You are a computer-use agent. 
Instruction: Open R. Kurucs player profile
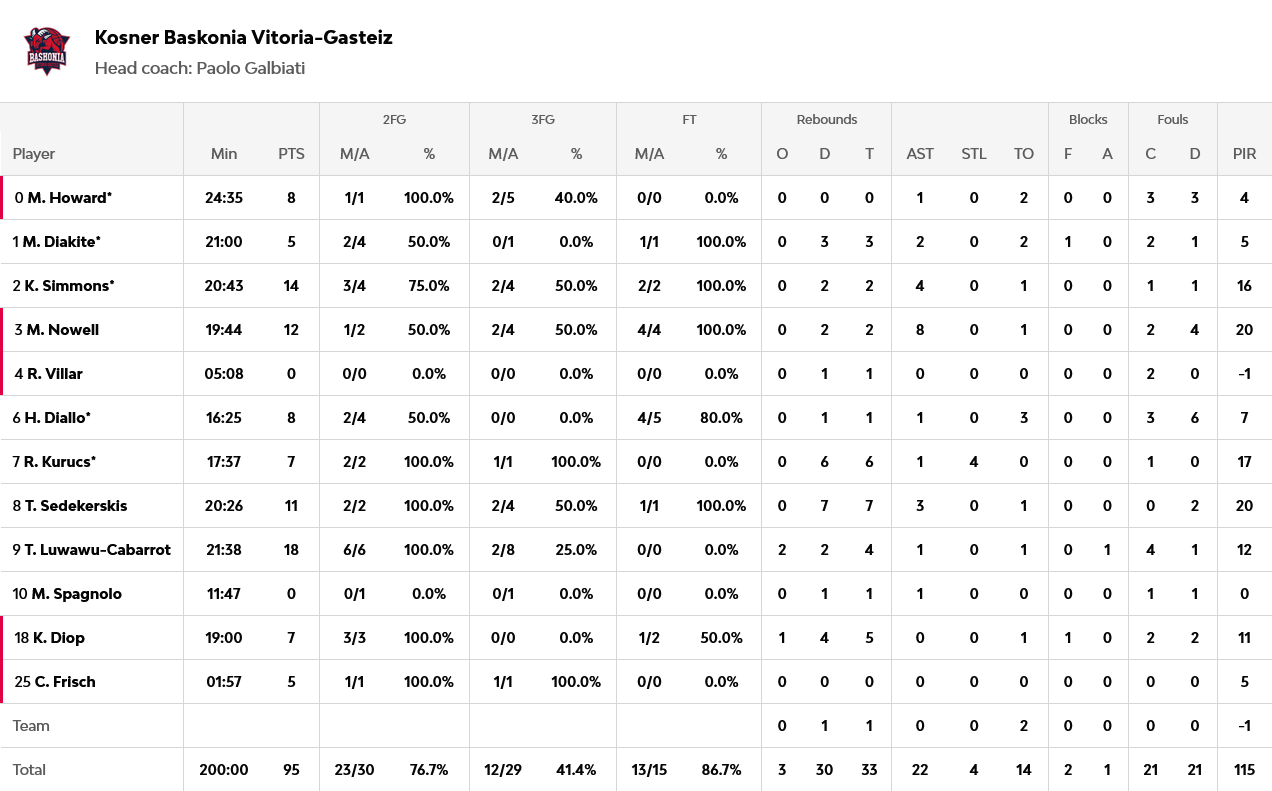coord(60,462)
